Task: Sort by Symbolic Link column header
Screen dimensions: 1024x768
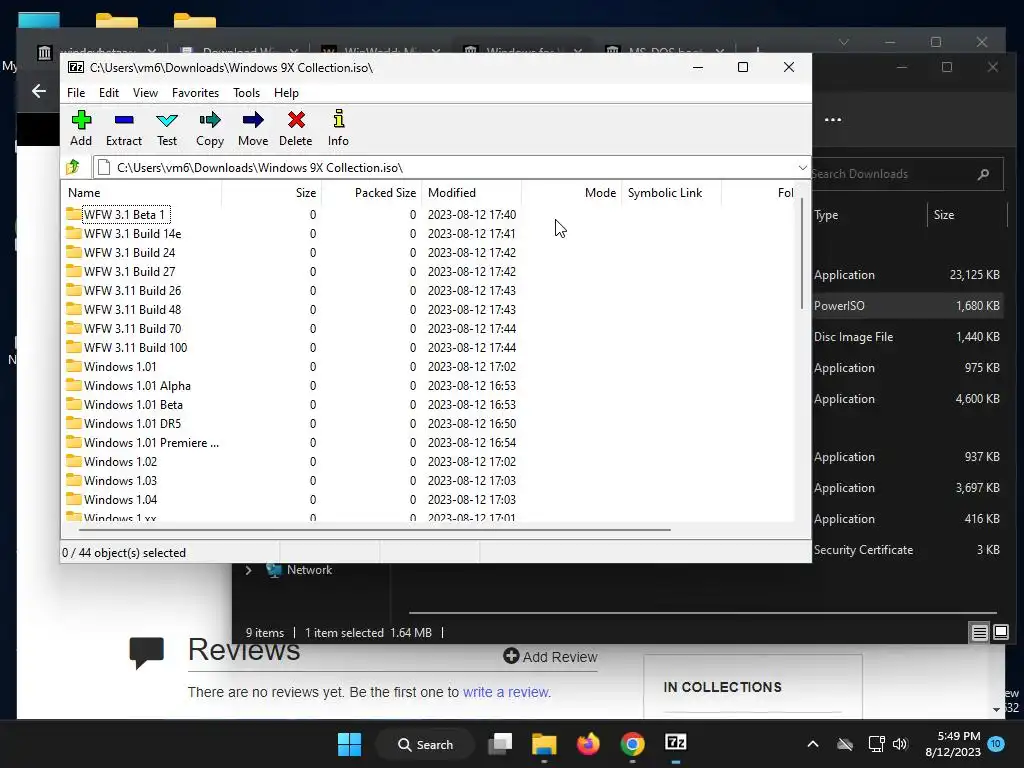Action: [x=671, y=193]
